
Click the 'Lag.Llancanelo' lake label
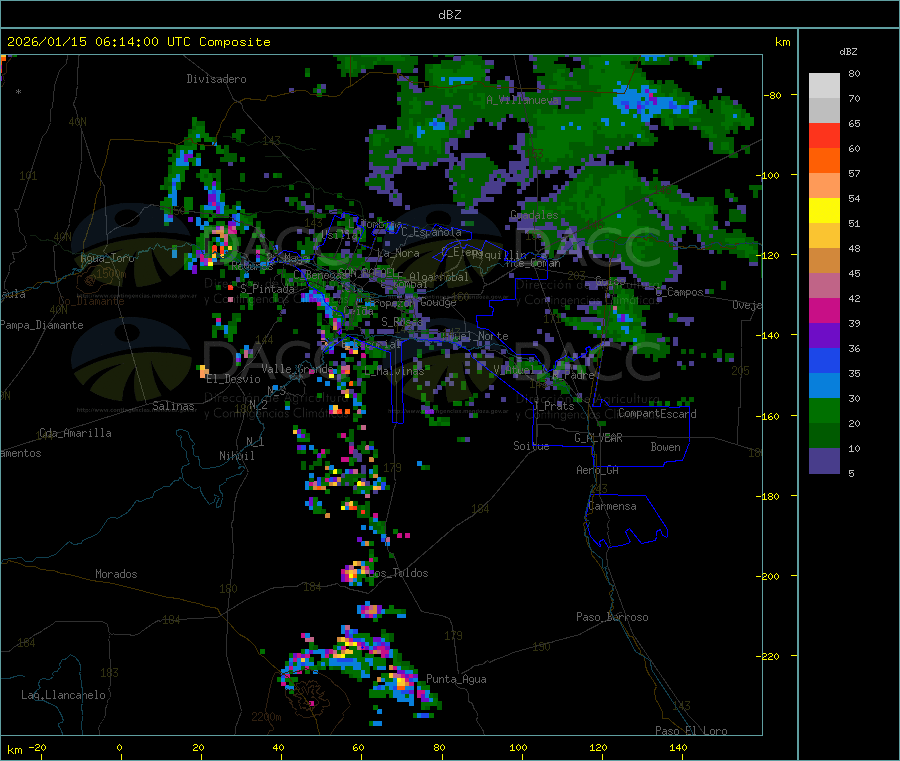point(63,696)
